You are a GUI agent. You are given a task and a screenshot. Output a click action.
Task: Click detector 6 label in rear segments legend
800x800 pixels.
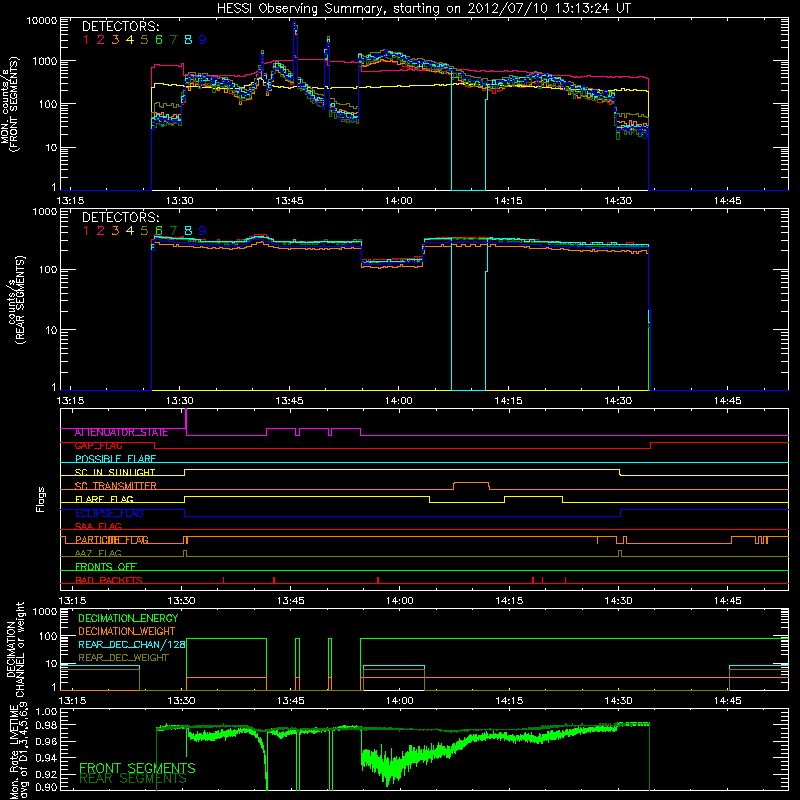[x=159, y=231]
